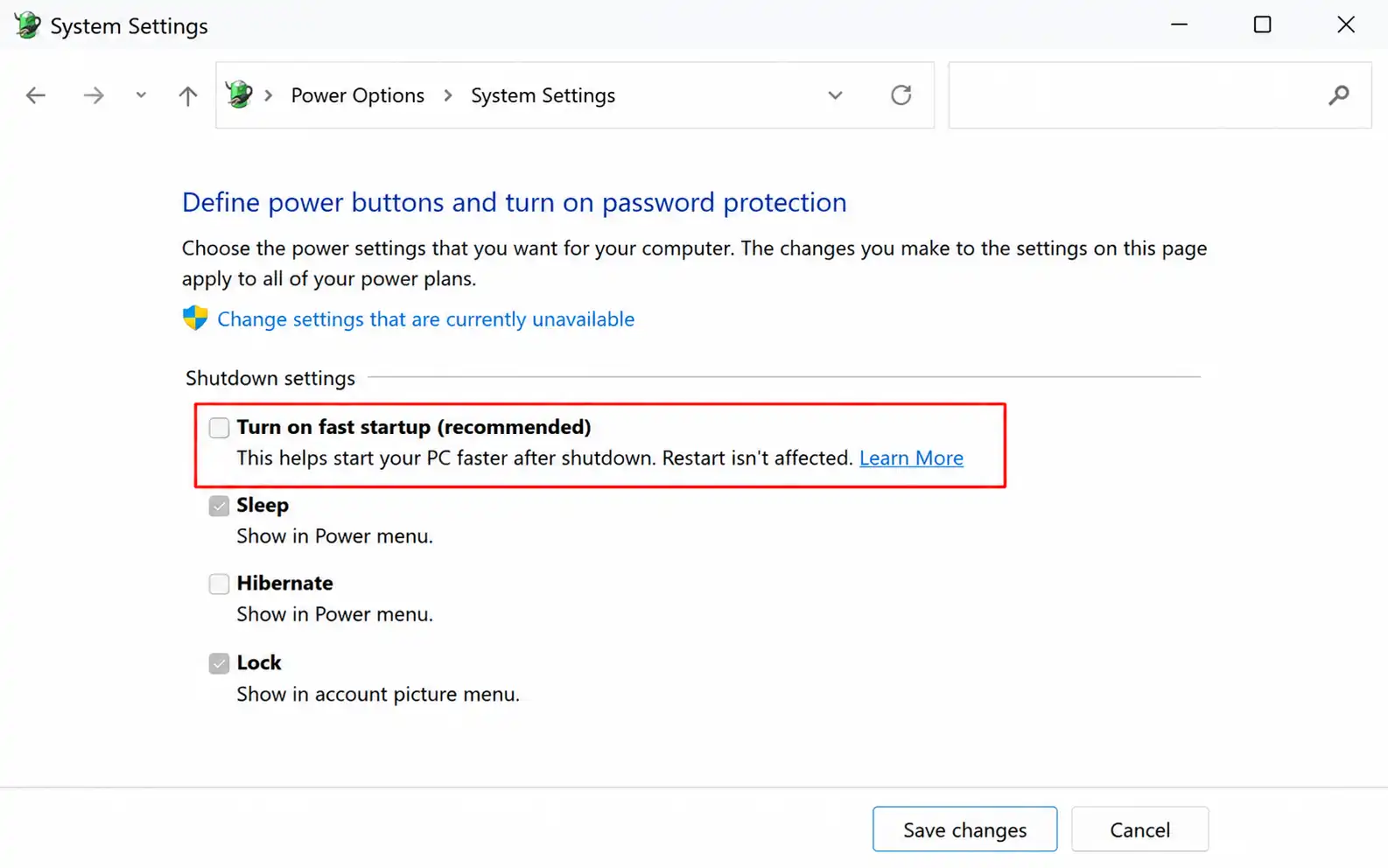1388x868 pixels.
Task: Expand chevron after Power Options breadcrumb
Action: (x=448, y=95)
